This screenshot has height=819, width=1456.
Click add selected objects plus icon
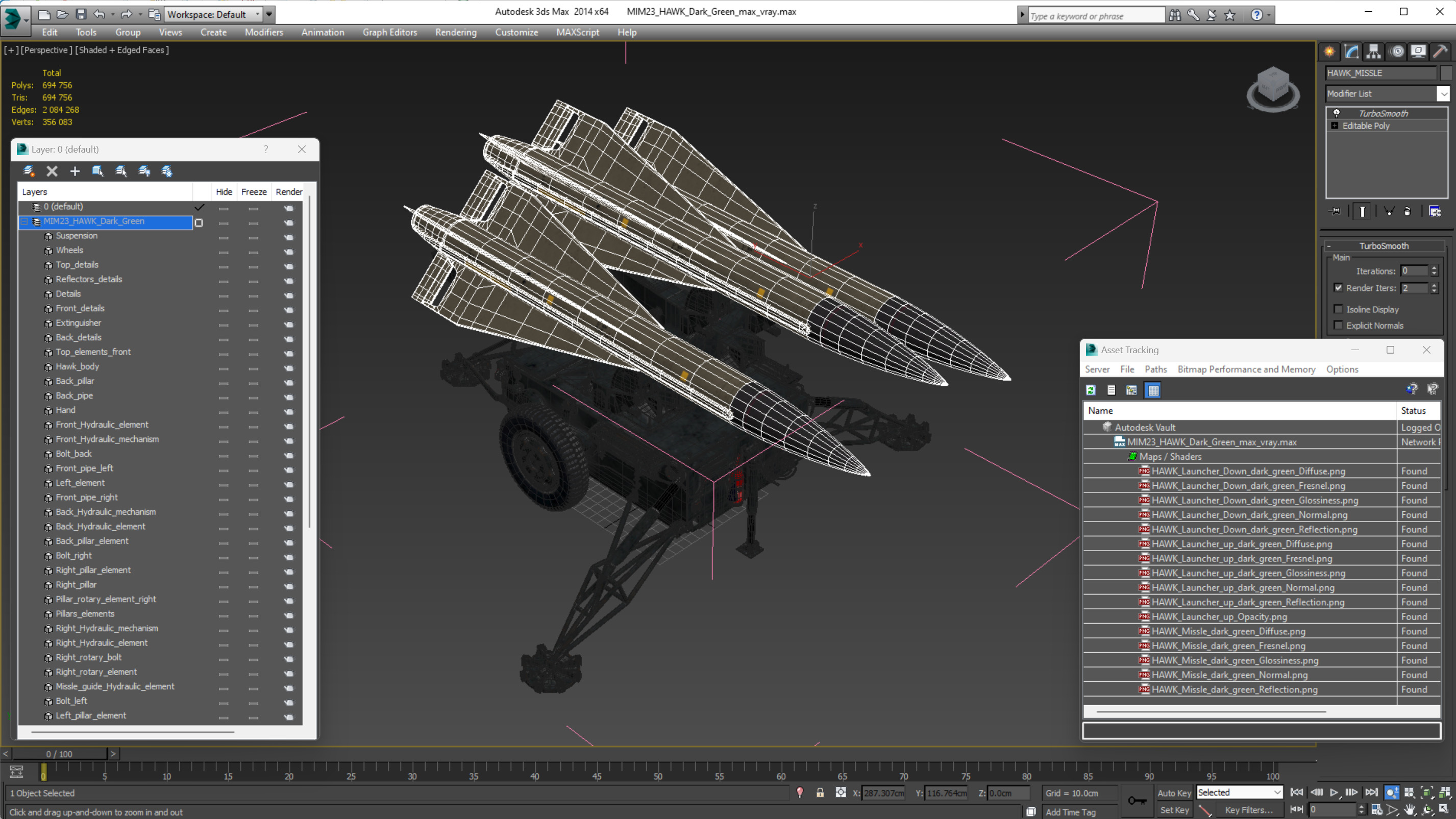point(75,171)
